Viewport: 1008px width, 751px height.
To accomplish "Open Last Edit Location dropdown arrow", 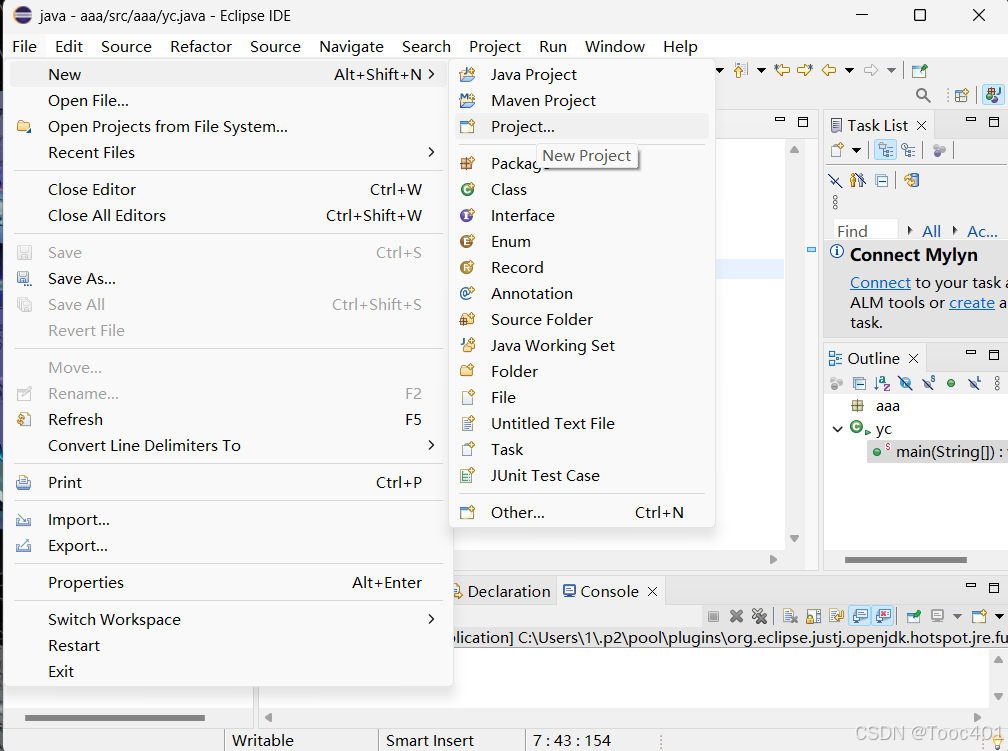I will 761,70.
